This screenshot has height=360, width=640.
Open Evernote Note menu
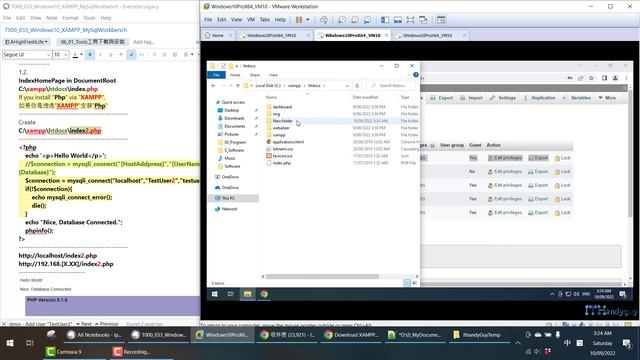[51, 18]
